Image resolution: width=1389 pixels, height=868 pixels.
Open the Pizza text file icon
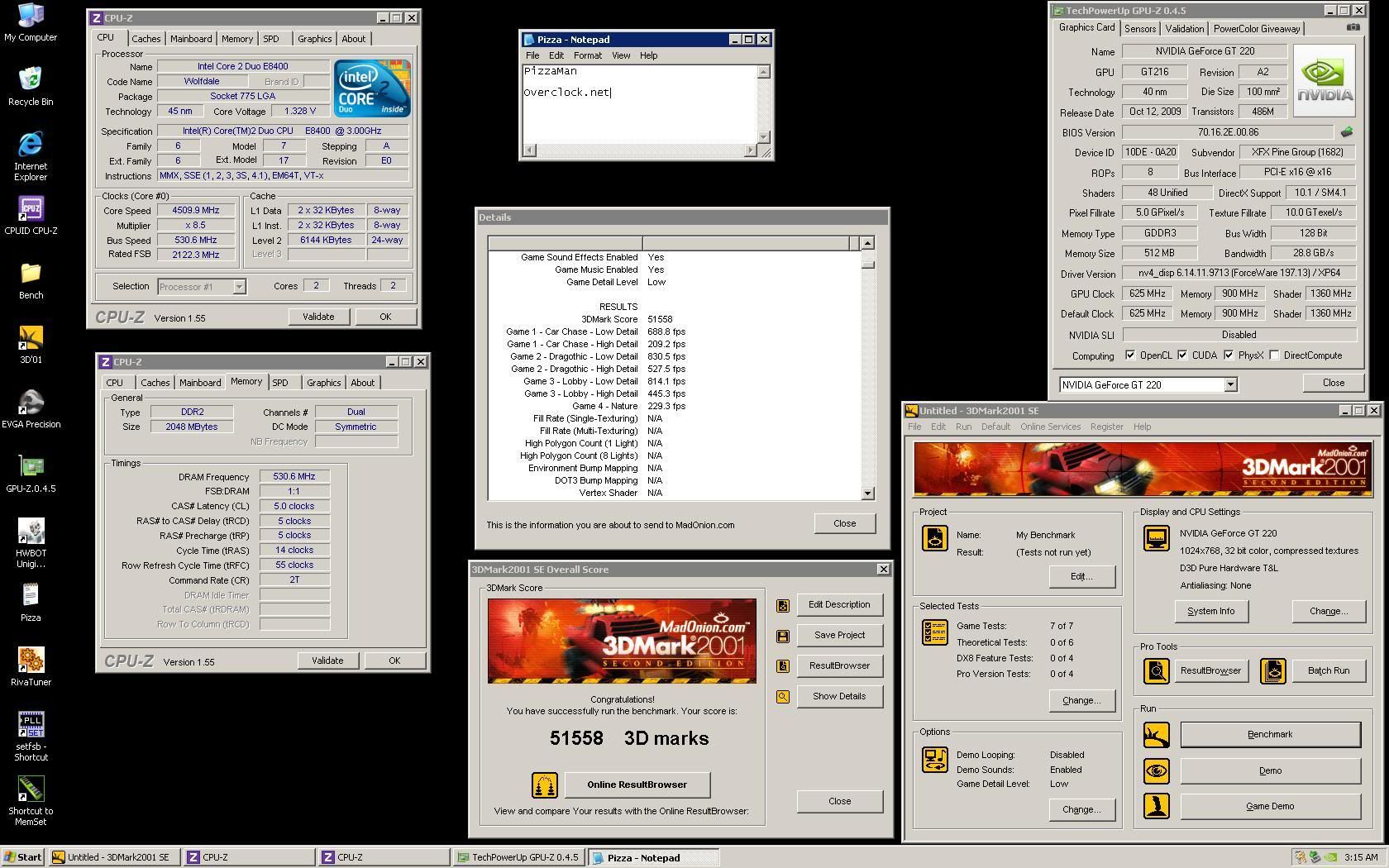[31, 603]
